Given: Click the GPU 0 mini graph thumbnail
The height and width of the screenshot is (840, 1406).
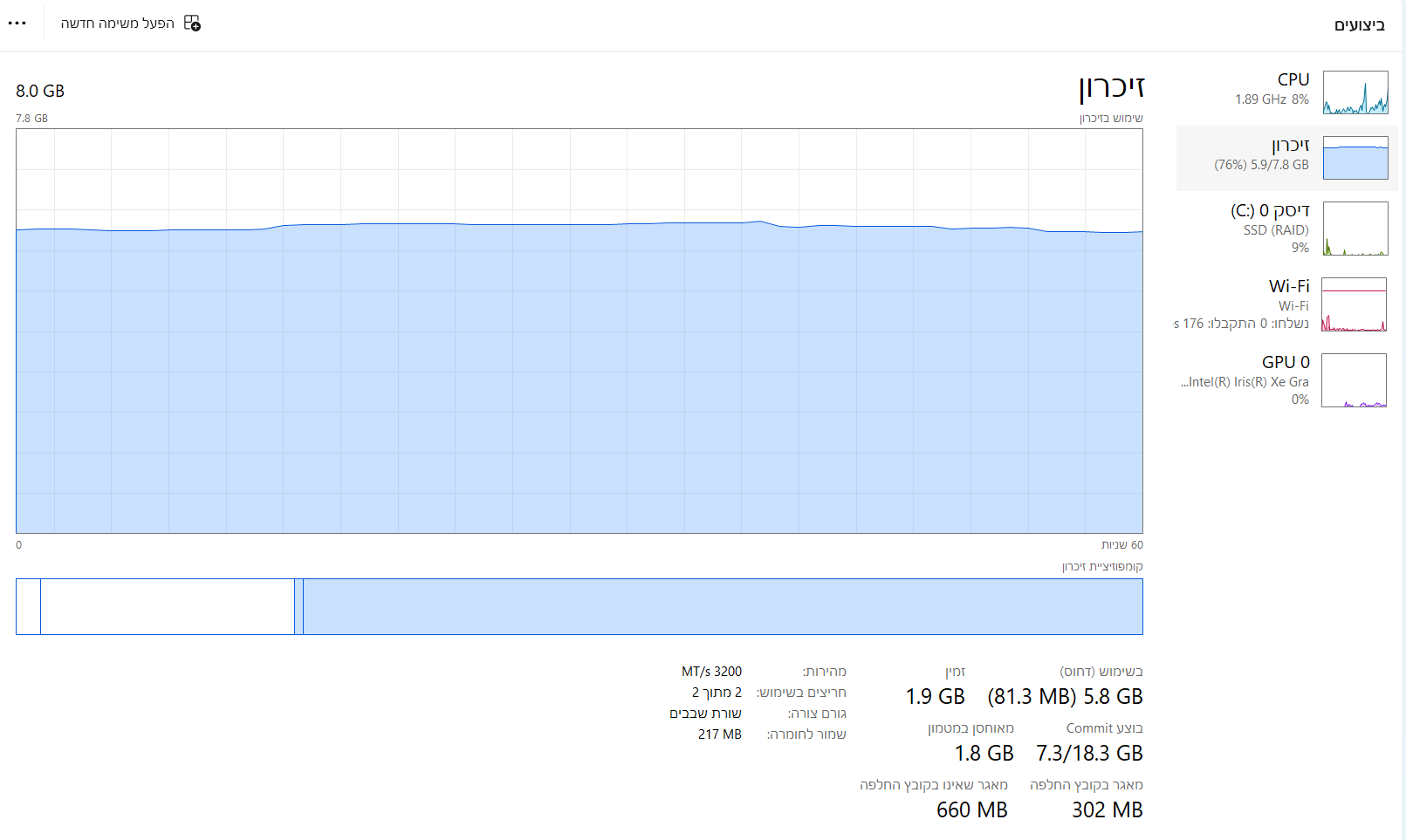Looking at the screenshot, I should pyautogui.click(x=1354, y=380).
